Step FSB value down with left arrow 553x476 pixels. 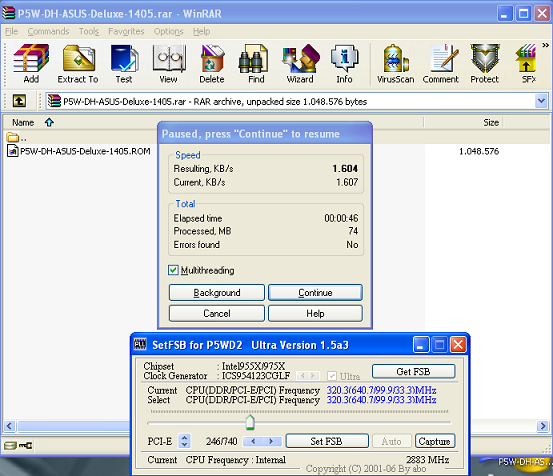pyautogui.click(x=253, y=441)
